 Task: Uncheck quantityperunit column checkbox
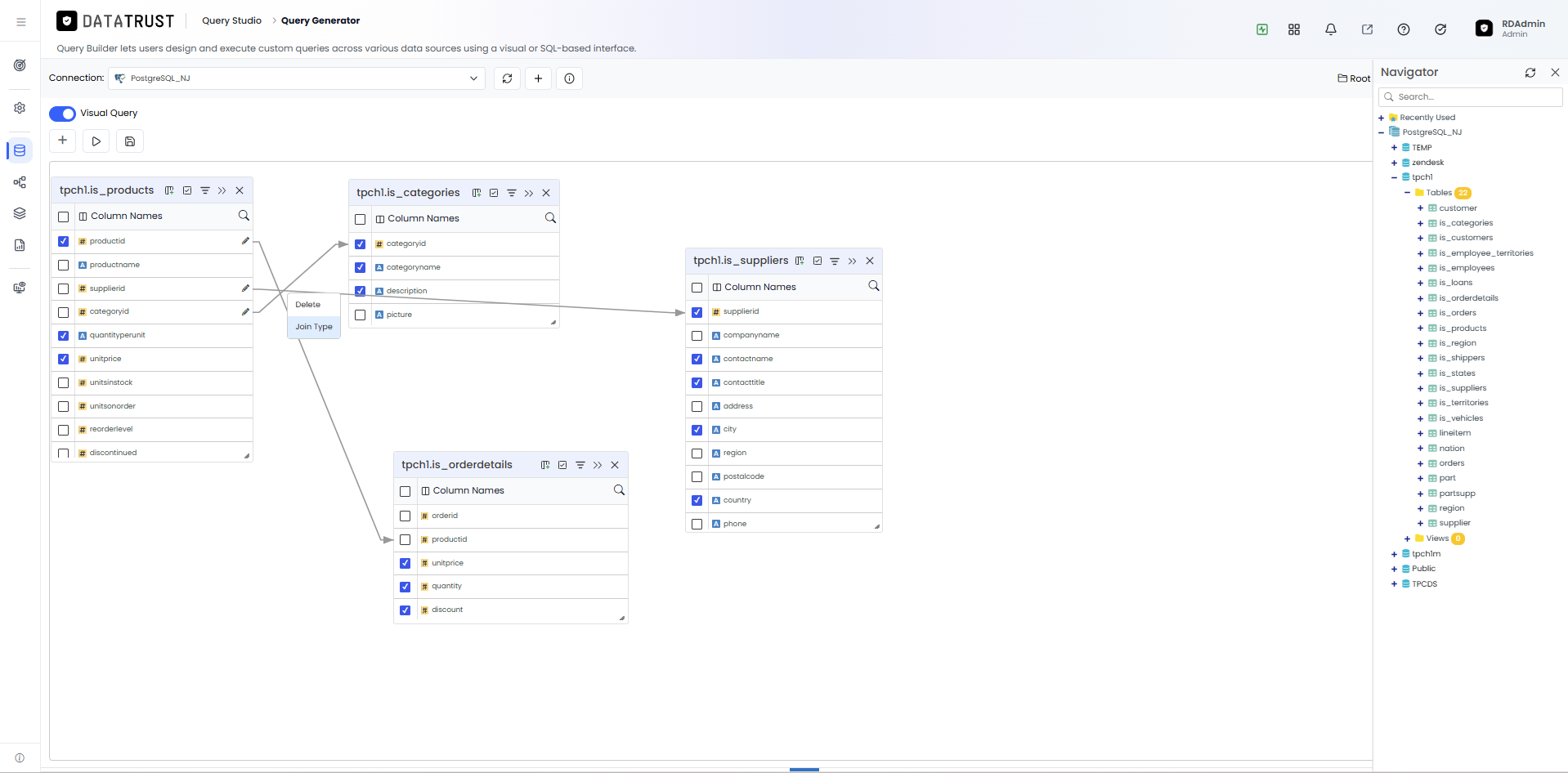click(x=64, y=336)
